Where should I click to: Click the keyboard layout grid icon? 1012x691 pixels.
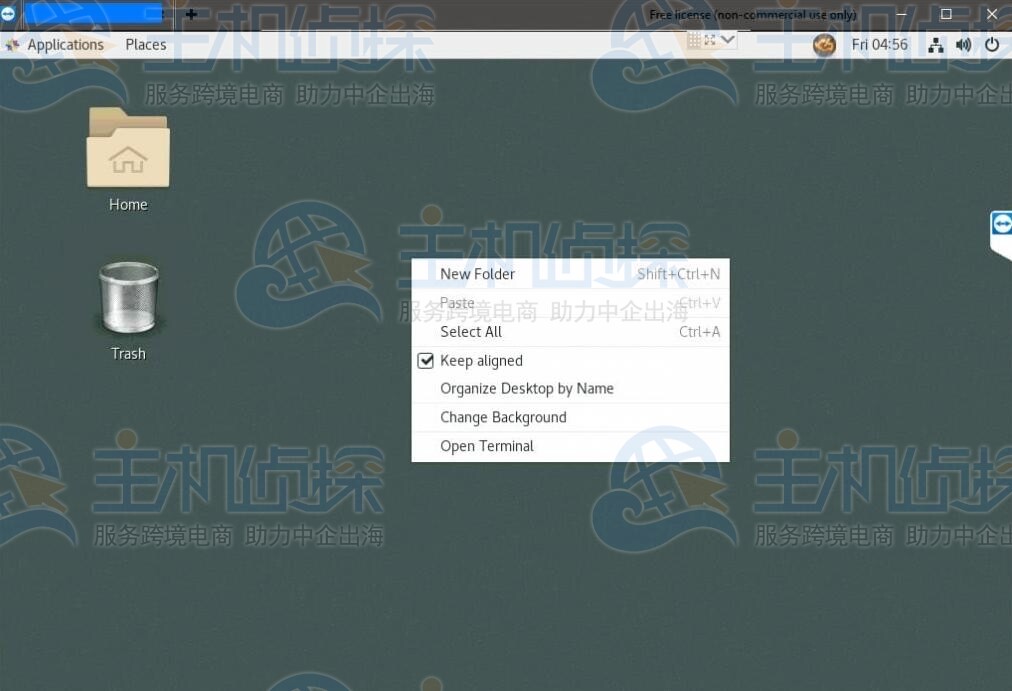point(694,38)
